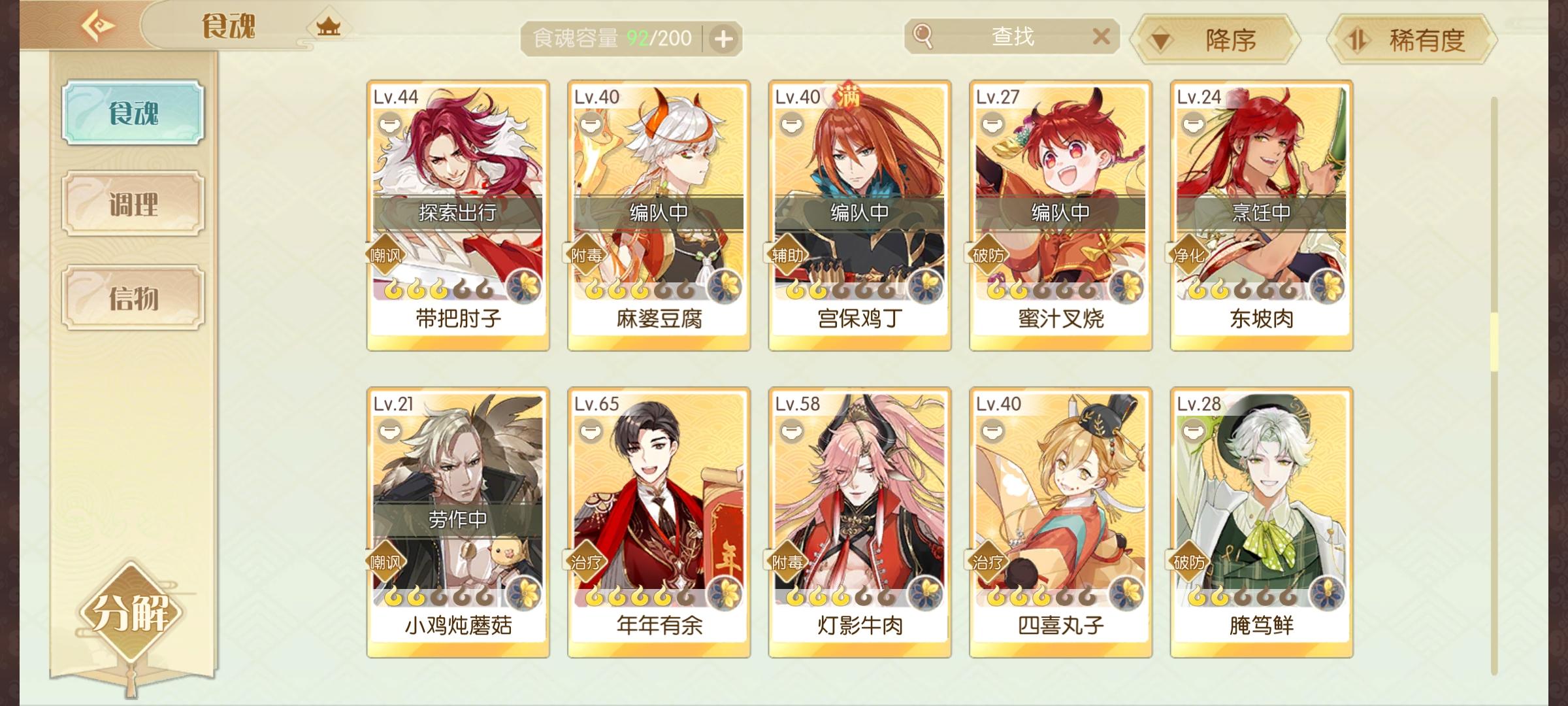Image resolution: width=1568 pixels, height=706 pixels.
Task: Switch to the 信物 tab
Action: [133, 298]
